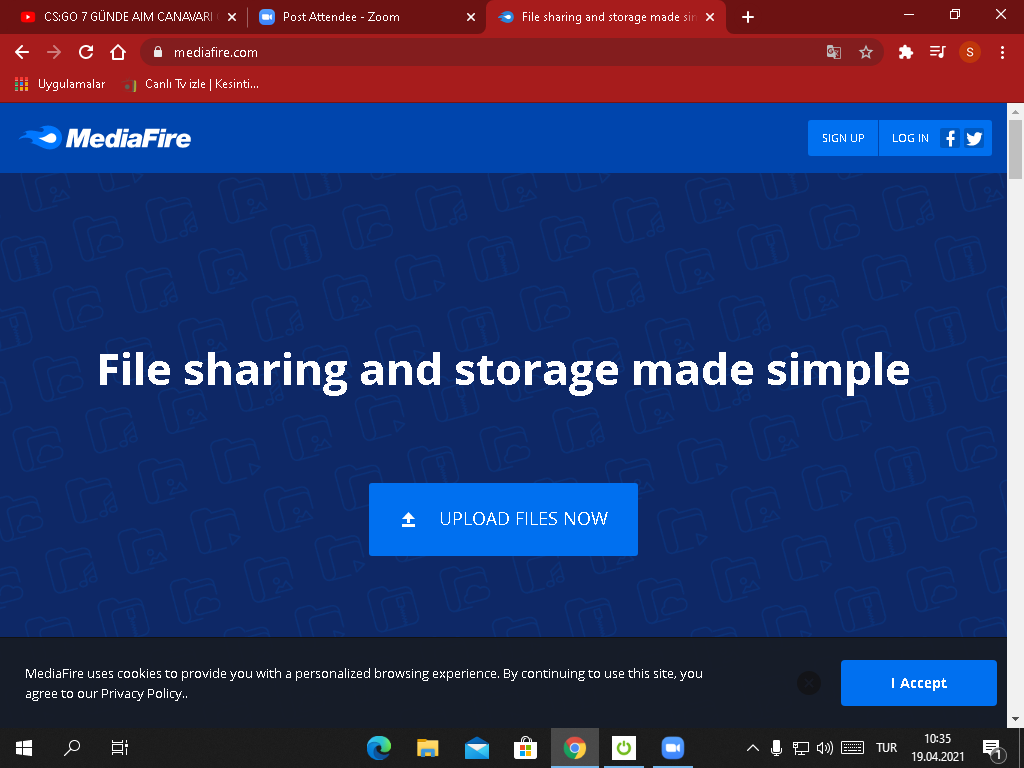Open the network status tray icon

pos(801,748)
